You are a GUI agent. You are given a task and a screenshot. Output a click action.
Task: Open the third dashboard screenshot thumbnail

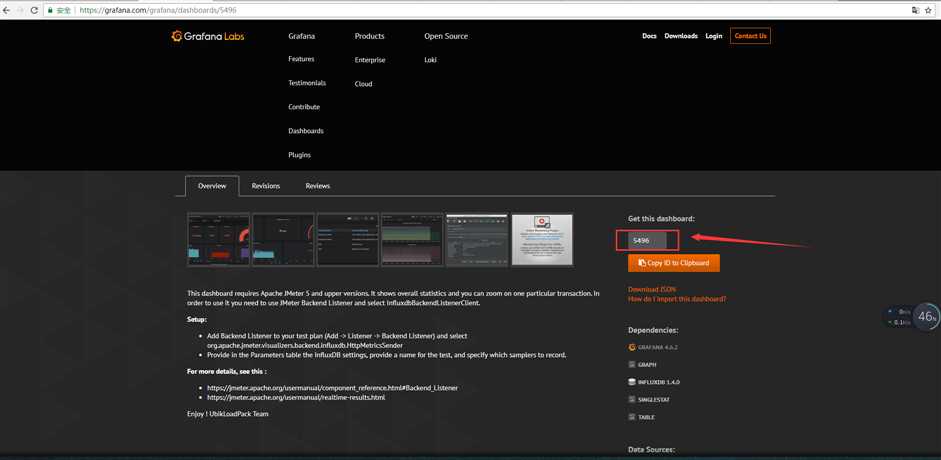point(348,239)
